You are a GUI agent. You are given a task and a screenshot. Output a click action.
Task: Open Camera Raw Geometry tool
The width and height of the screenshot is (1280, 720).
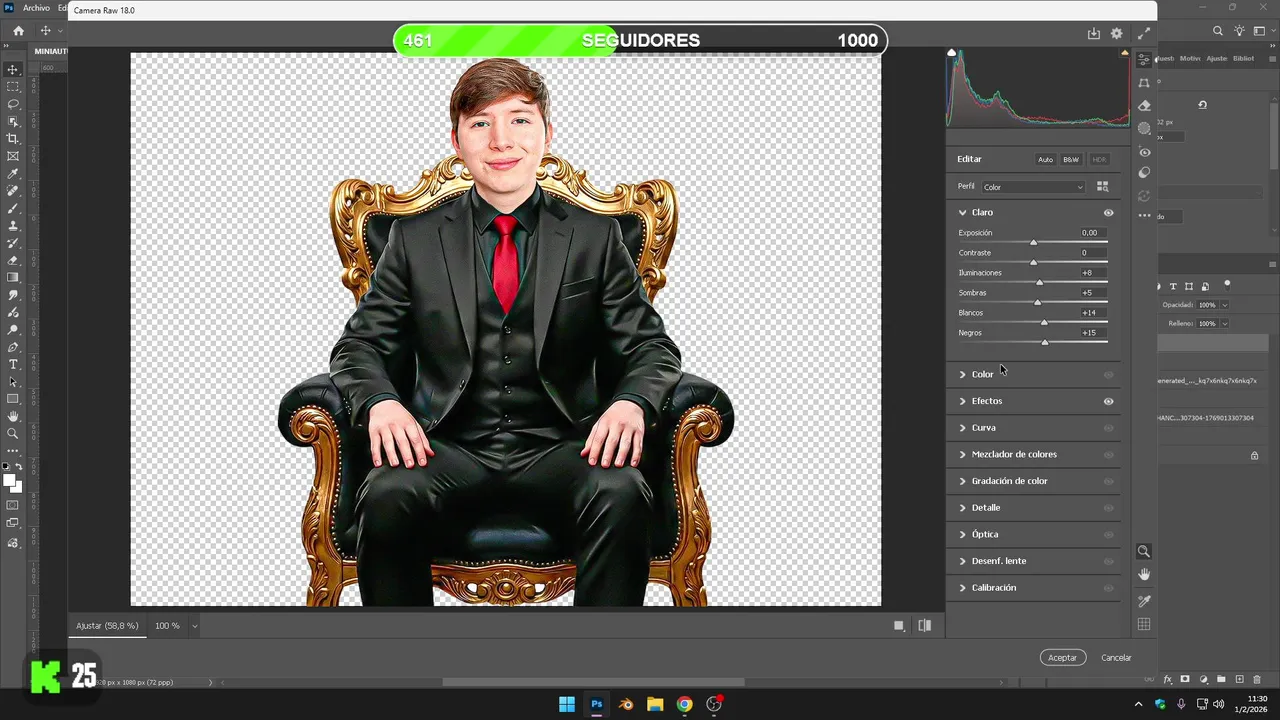[x=1144, y=83]
